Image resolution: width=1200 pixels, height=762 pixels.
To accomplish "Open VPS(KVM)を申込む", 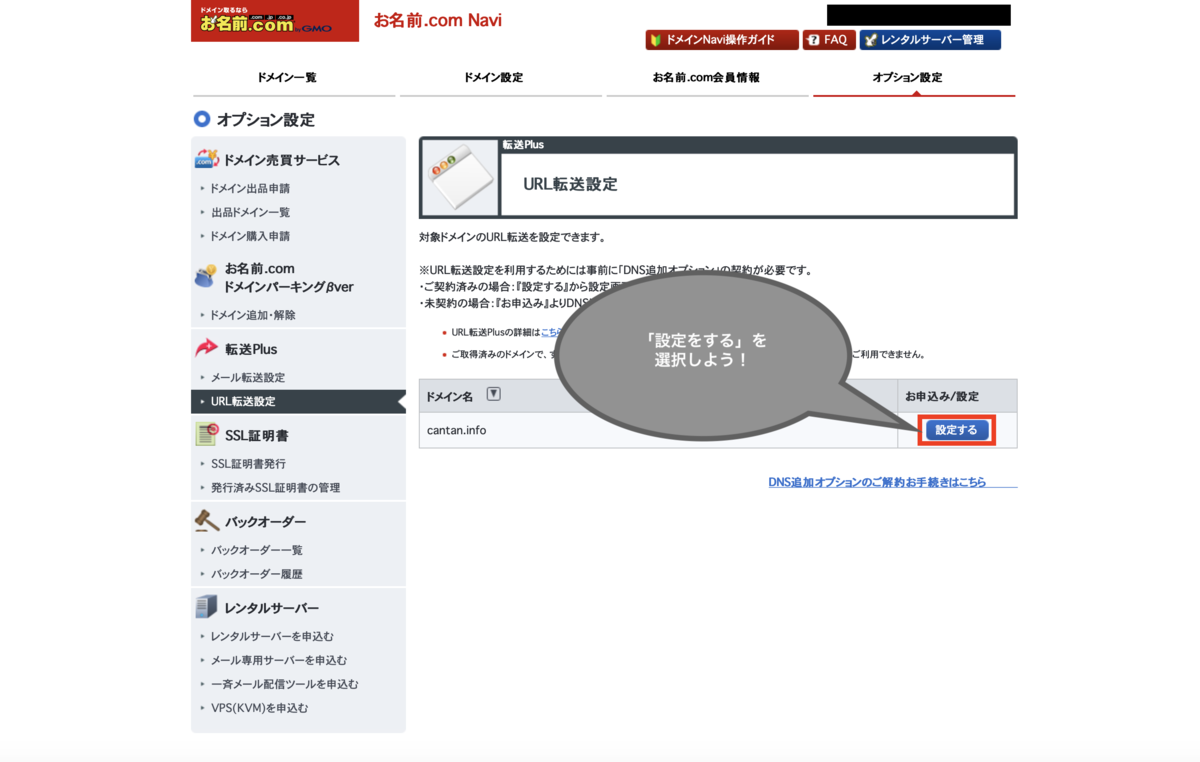I will 259,708.
